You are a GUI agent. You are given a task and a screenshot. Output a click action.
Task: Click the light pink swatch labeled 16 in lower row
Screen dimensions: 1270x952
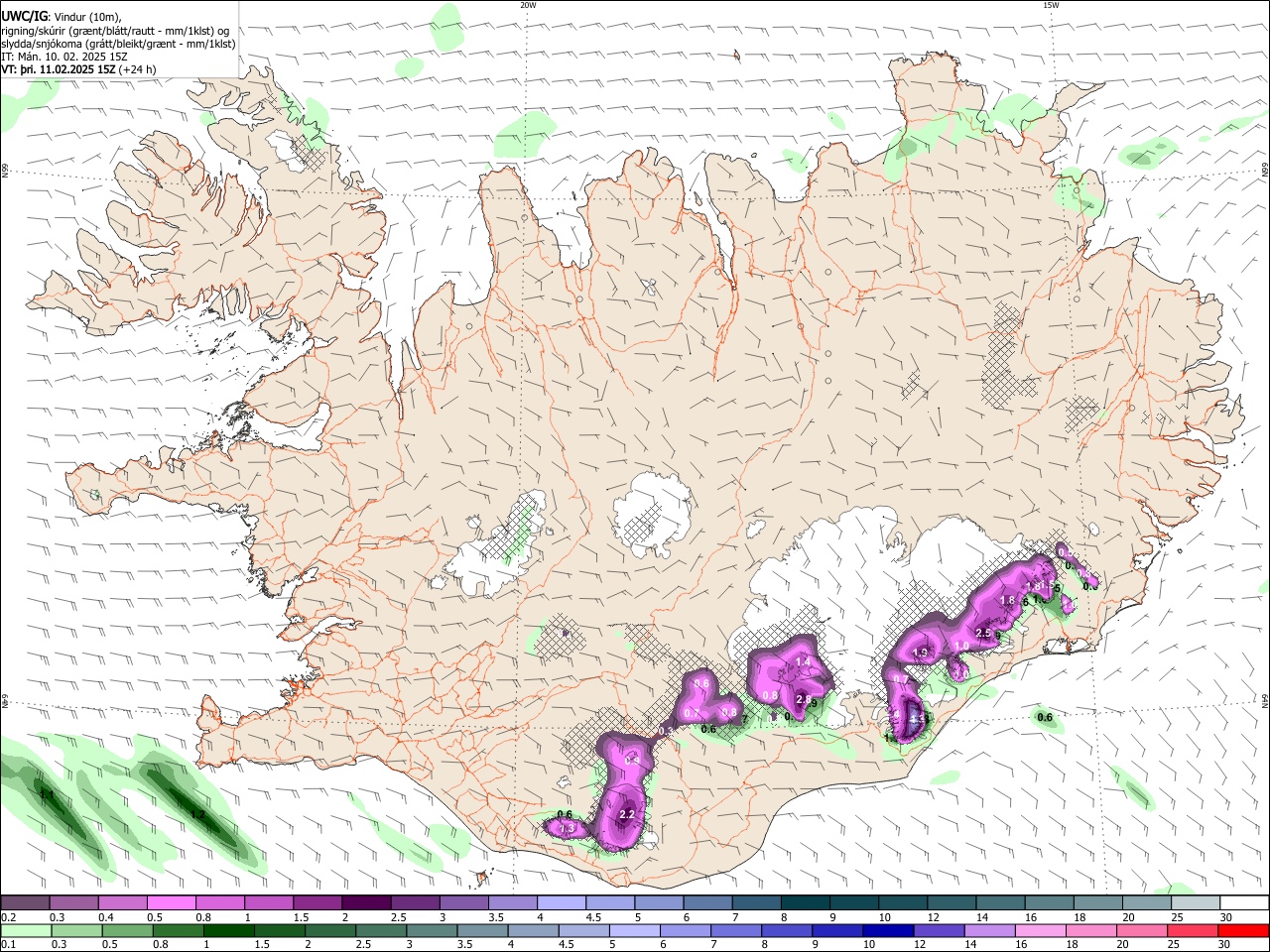click(x=1039, y=930)
